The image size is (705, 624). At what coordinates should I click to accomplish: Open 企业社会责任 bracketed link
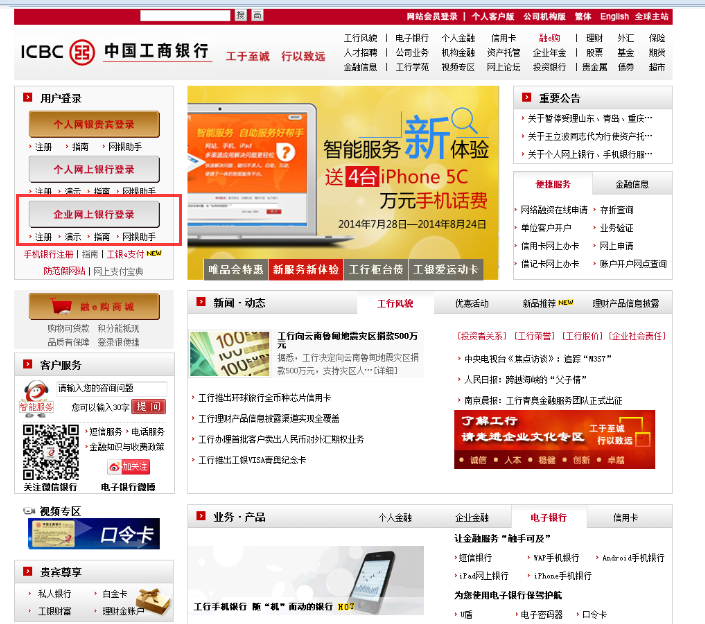coord(637,336)
